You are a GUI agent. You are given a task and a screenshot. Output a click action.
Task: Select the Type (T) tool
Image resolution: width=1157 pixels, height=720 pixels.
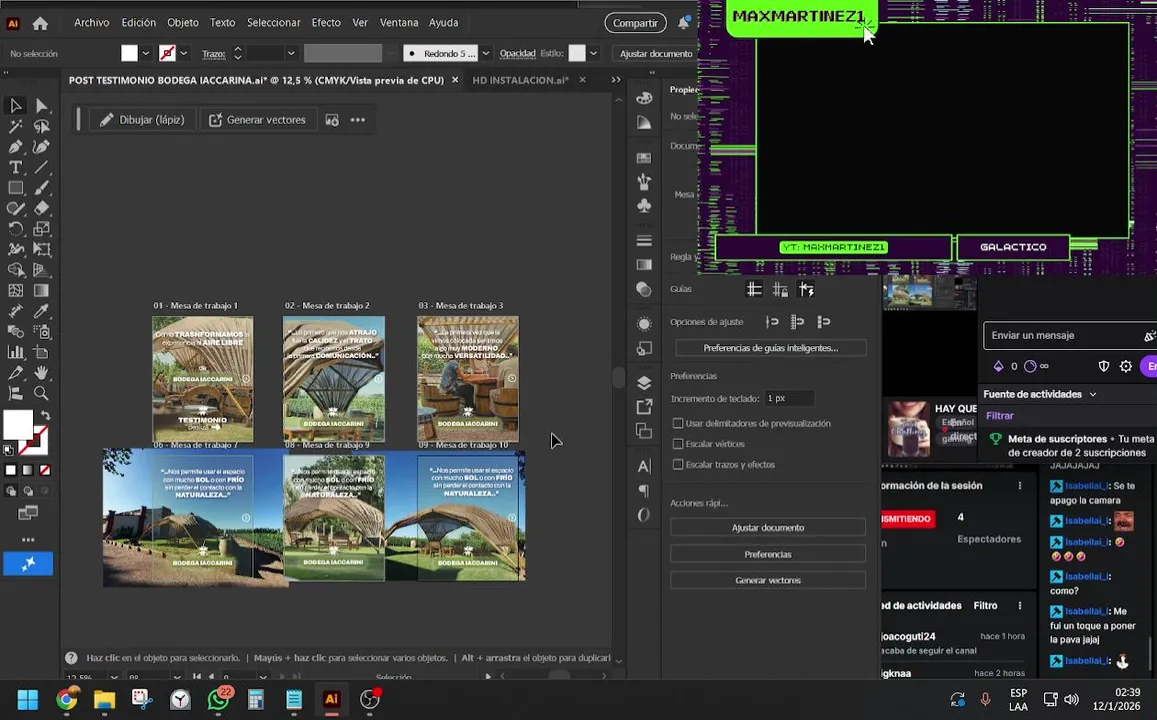pyautogui.click(x=15, y=167)
